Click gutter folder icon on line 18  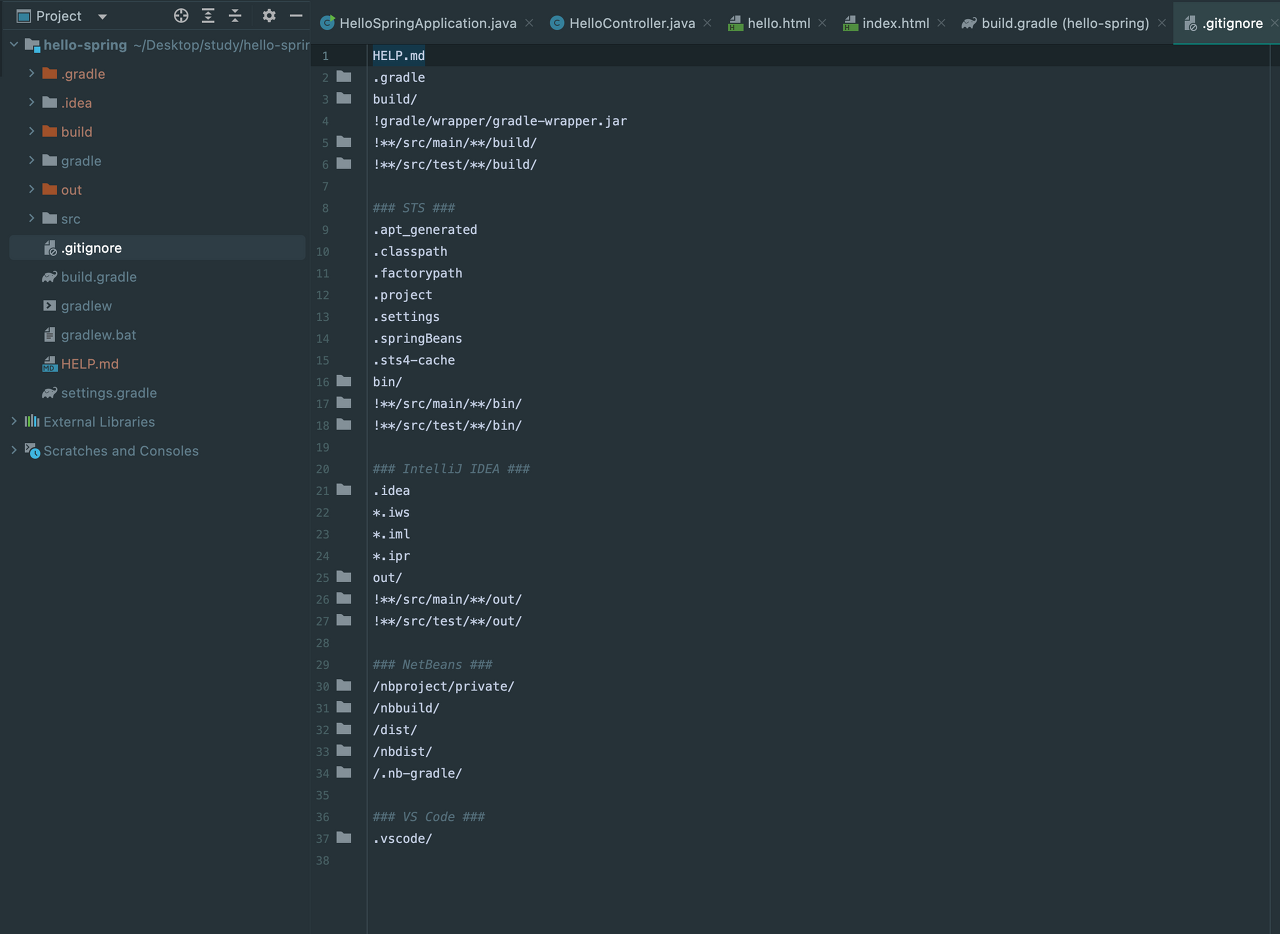point(344,425)
